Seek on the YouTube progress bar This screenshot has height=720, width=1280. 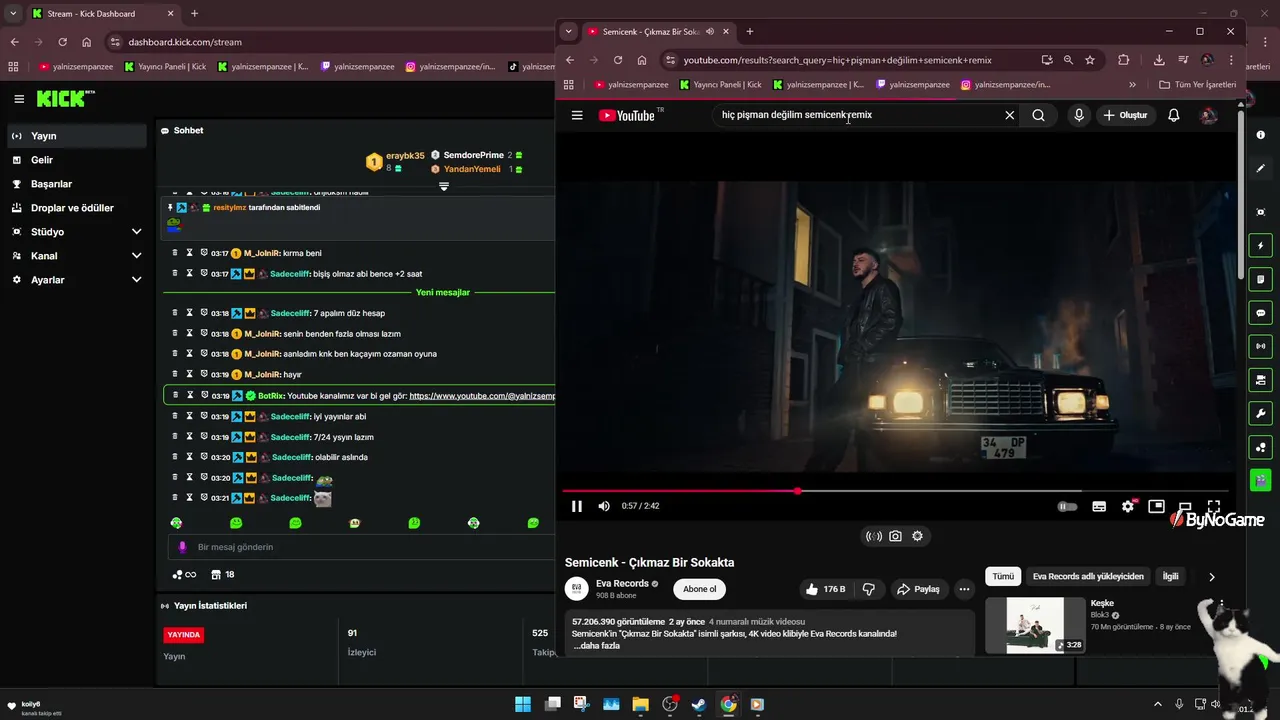point(895,491)
